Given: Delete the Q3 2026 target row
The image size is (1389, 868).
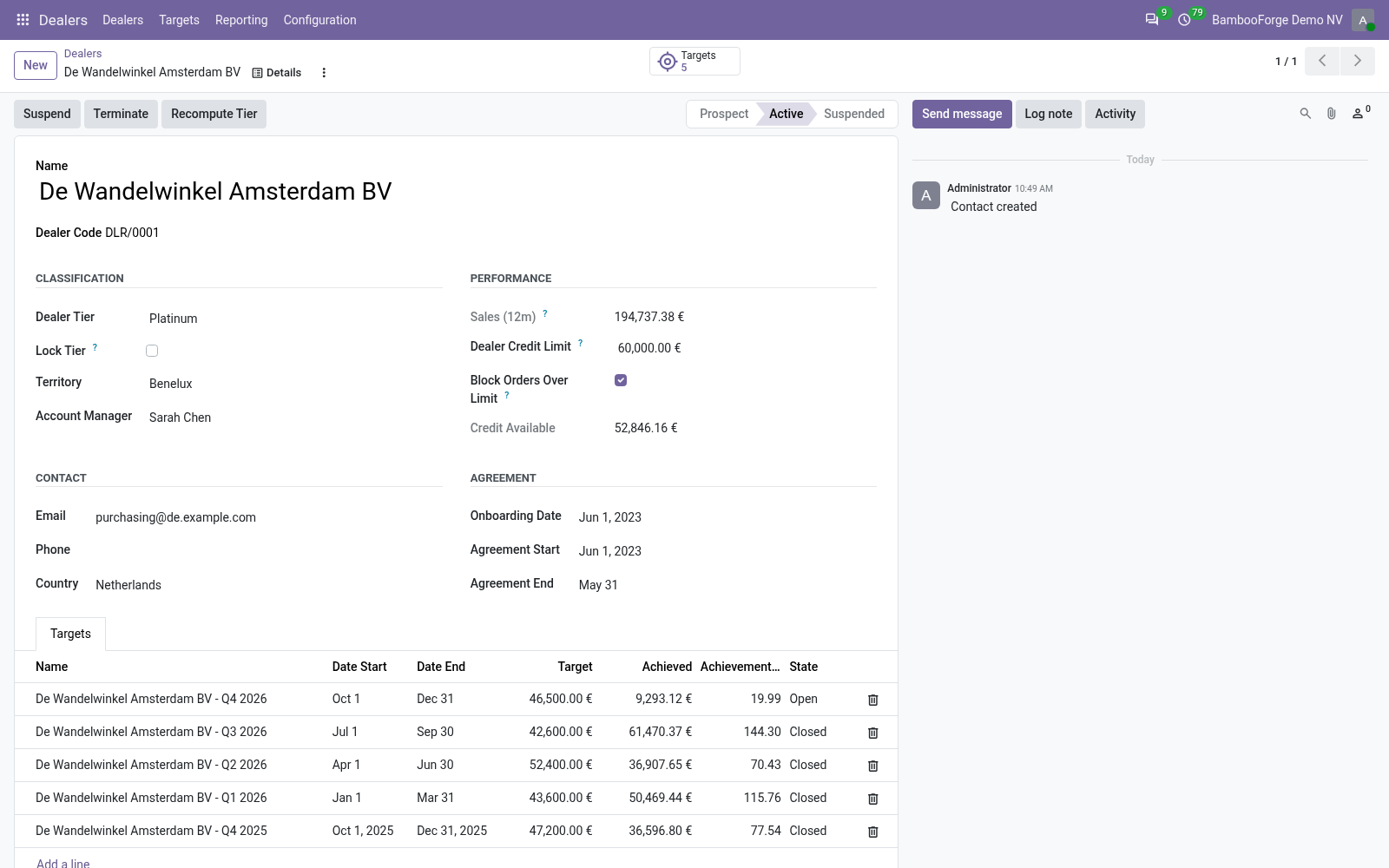Looking at the screenshot, I should point(873,733).
